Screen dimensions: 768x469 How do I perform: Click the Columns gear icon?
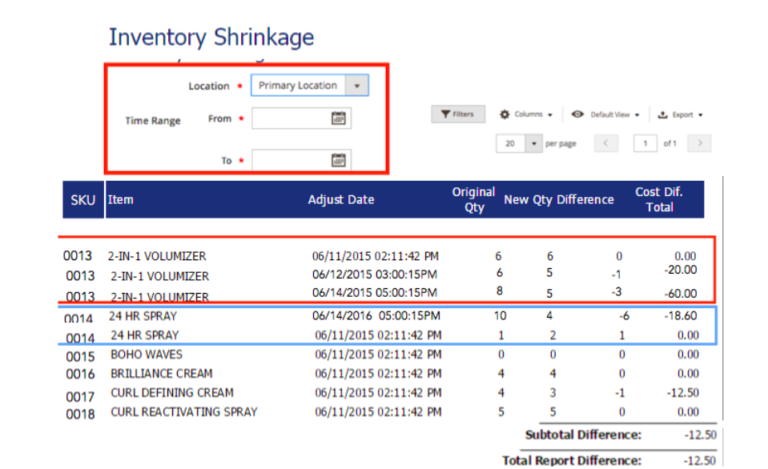click(x=504, y=115)
